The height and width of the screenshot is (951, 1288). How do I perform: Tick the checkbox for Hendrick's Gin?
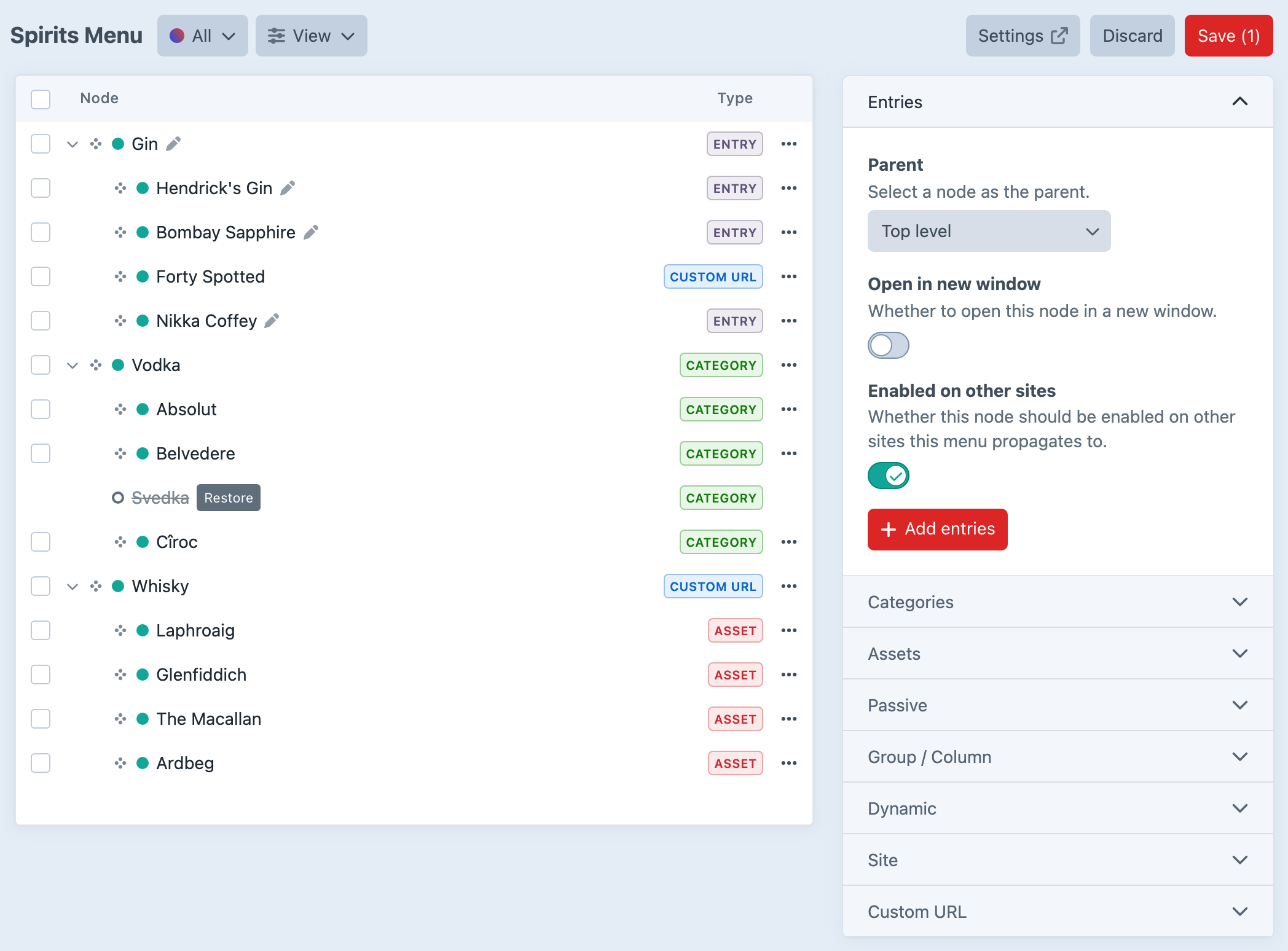[41, 188]
